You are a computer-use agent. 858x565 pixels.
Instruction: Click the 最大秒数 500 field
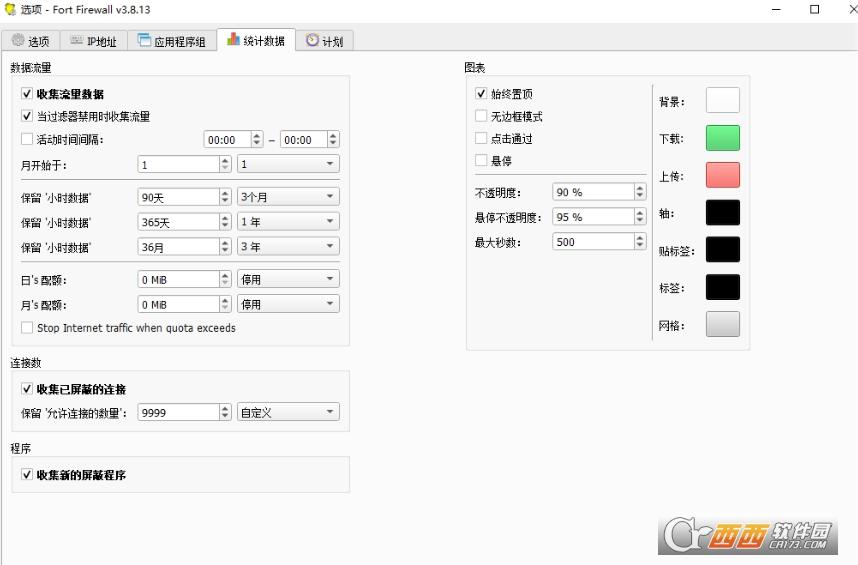tap(593, 242)
